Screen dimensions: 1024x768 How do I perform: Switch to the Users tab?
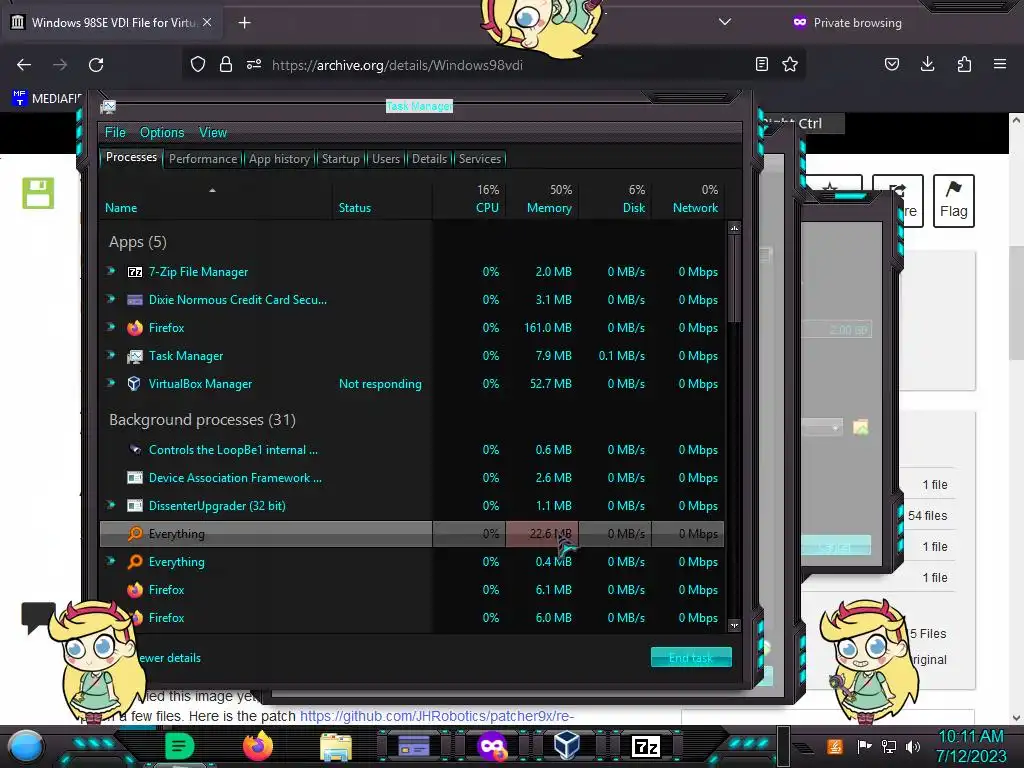(386, 159)
